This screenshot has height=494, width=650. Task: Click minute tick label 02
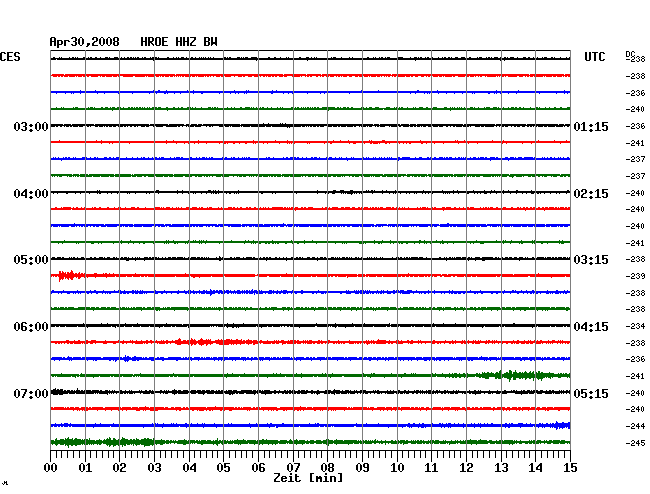tap(119, 468)
